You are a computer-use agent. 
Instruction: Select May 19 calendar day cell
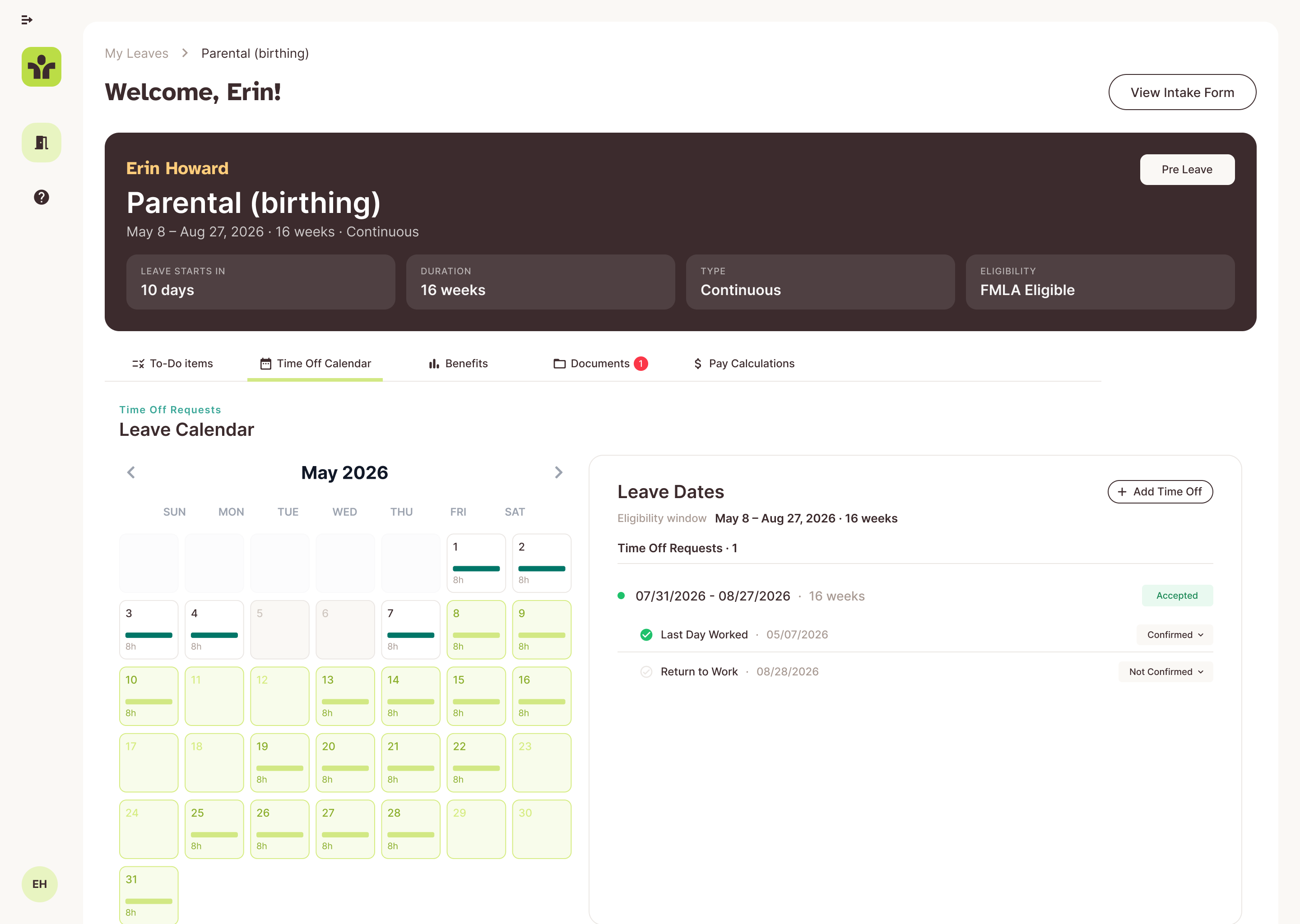[x=279, y=762]
